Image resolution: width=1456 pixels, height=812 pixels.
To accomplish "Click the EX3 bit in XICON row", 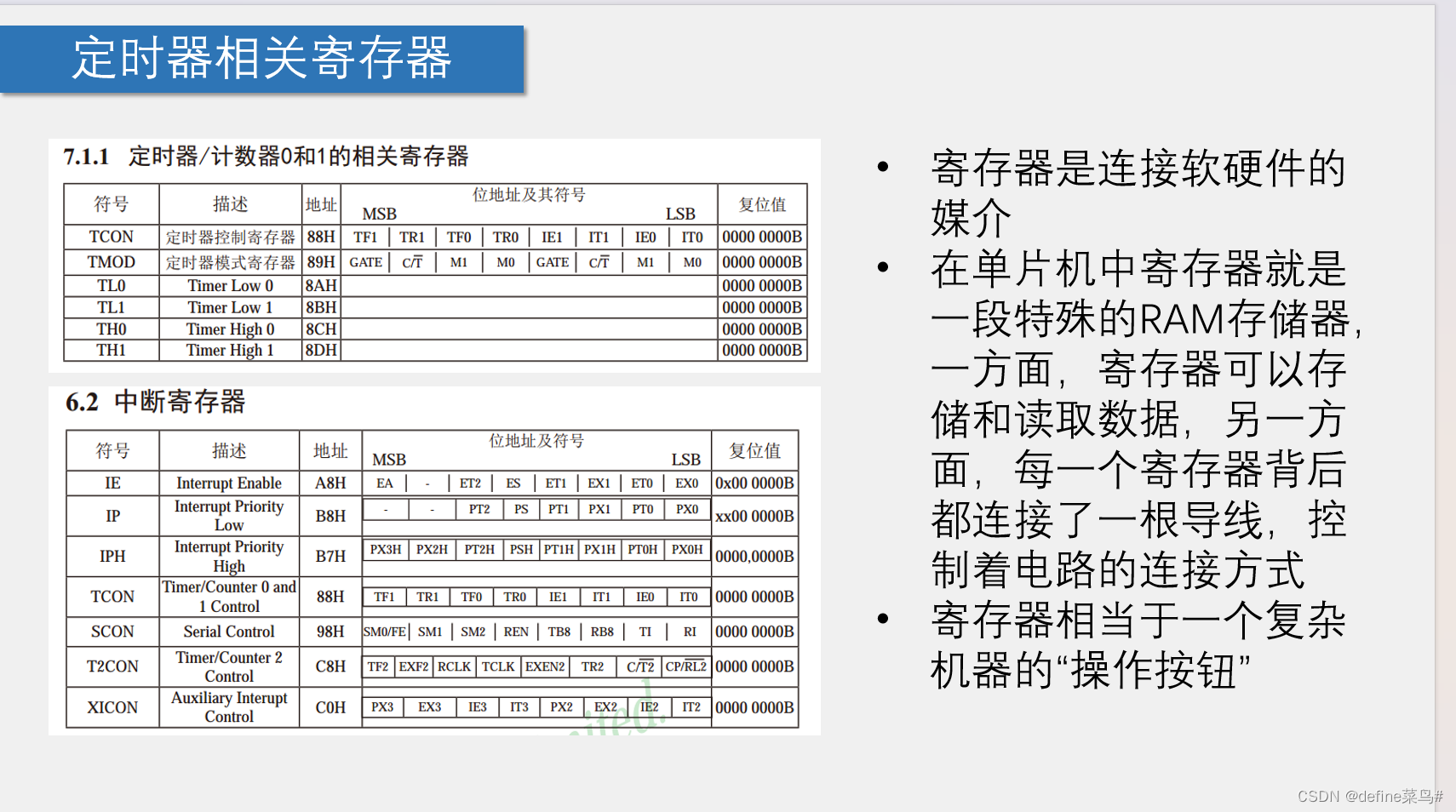I will [430, 707].
